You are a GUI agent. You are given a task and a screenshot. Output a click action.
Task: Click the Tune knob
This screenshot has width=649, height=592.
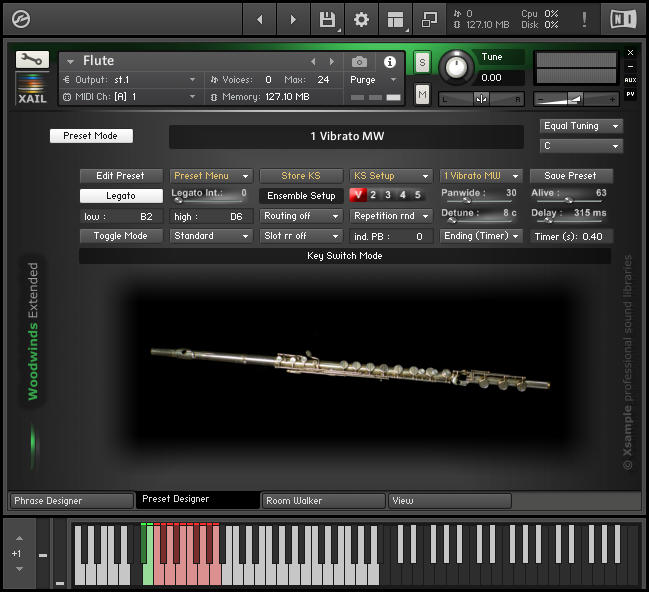tap(456, 66)
